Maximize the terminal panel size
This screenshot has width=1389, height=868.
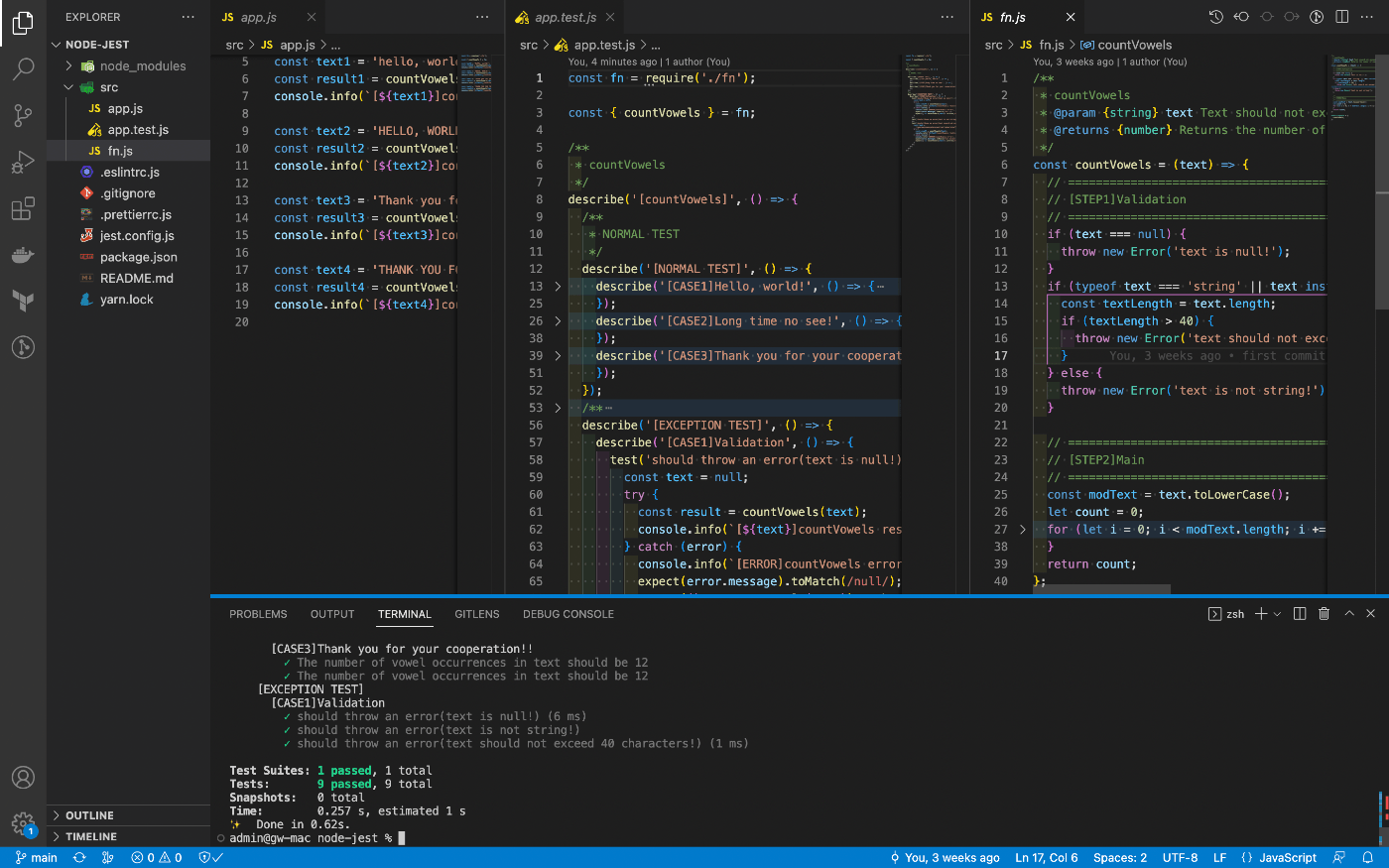[x=1349, y=614]
